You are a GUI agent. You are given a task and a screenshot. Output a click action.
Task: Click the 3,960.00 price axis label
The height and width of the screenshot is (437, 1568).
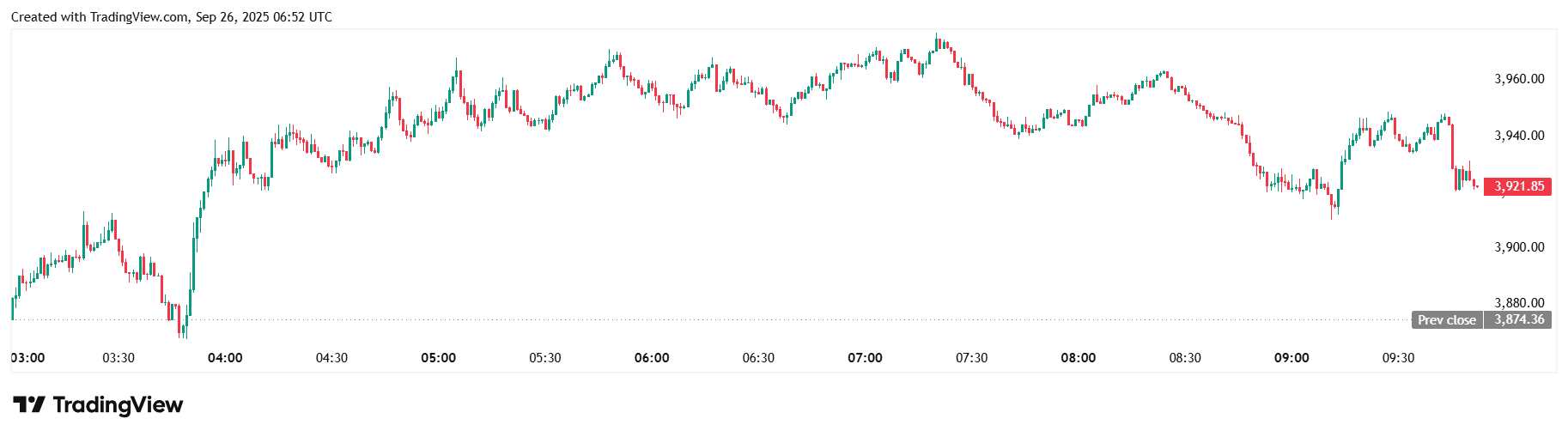point(1519,79)
